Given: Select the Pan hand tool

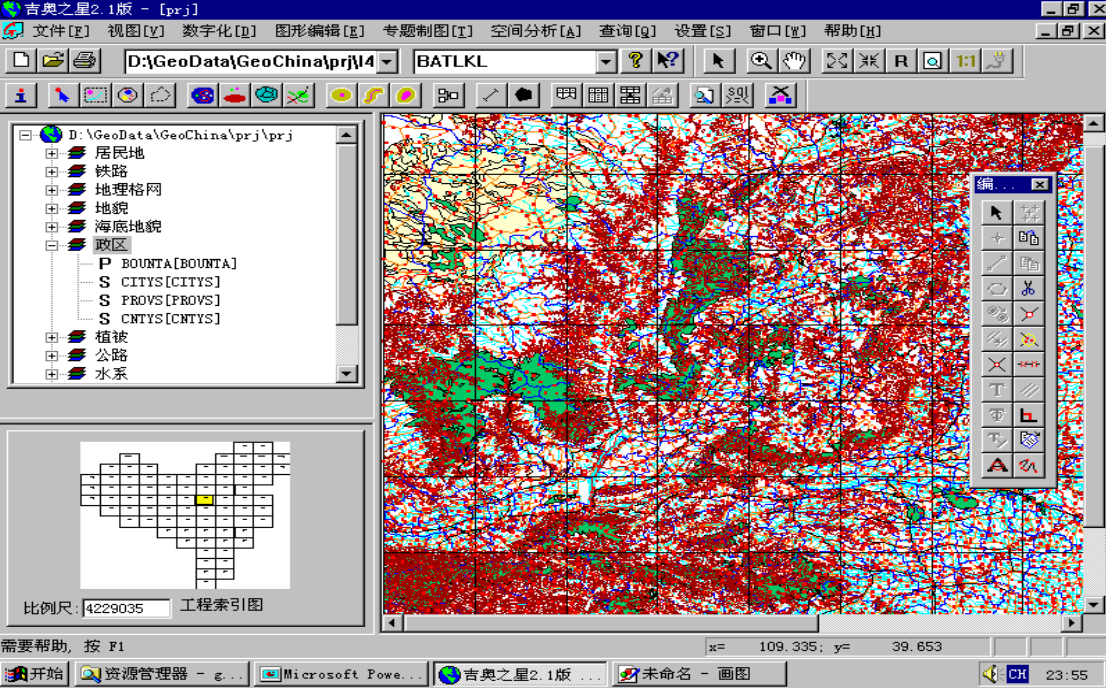Looking at the screenshot, I should pyautogui.click(x=794, y=61).
